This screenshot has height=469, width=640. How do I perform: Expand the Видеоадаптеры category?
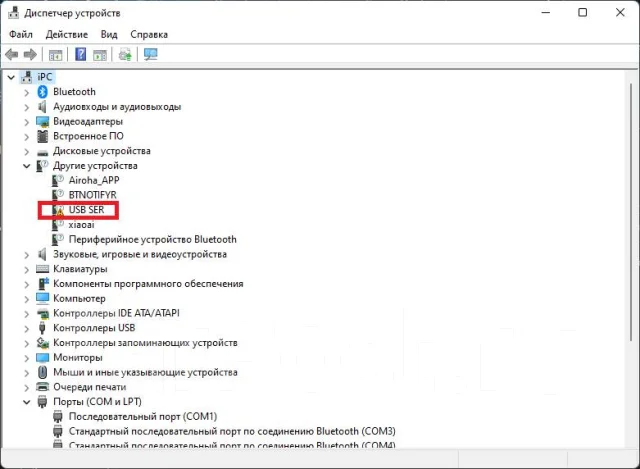point(27,122)
